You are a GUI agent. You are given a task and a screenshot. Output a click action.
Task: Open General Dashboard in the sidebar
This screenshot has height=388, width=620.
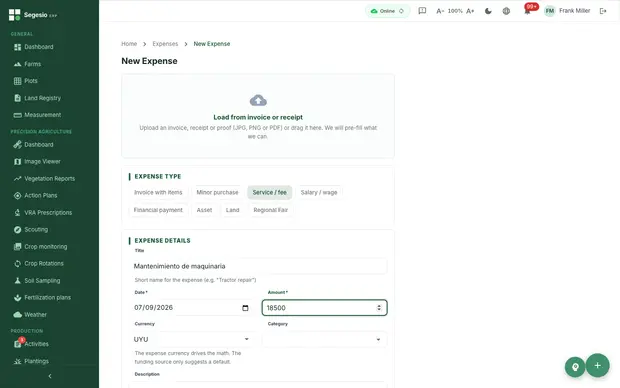pyautogui.click(x=39, y=47)
